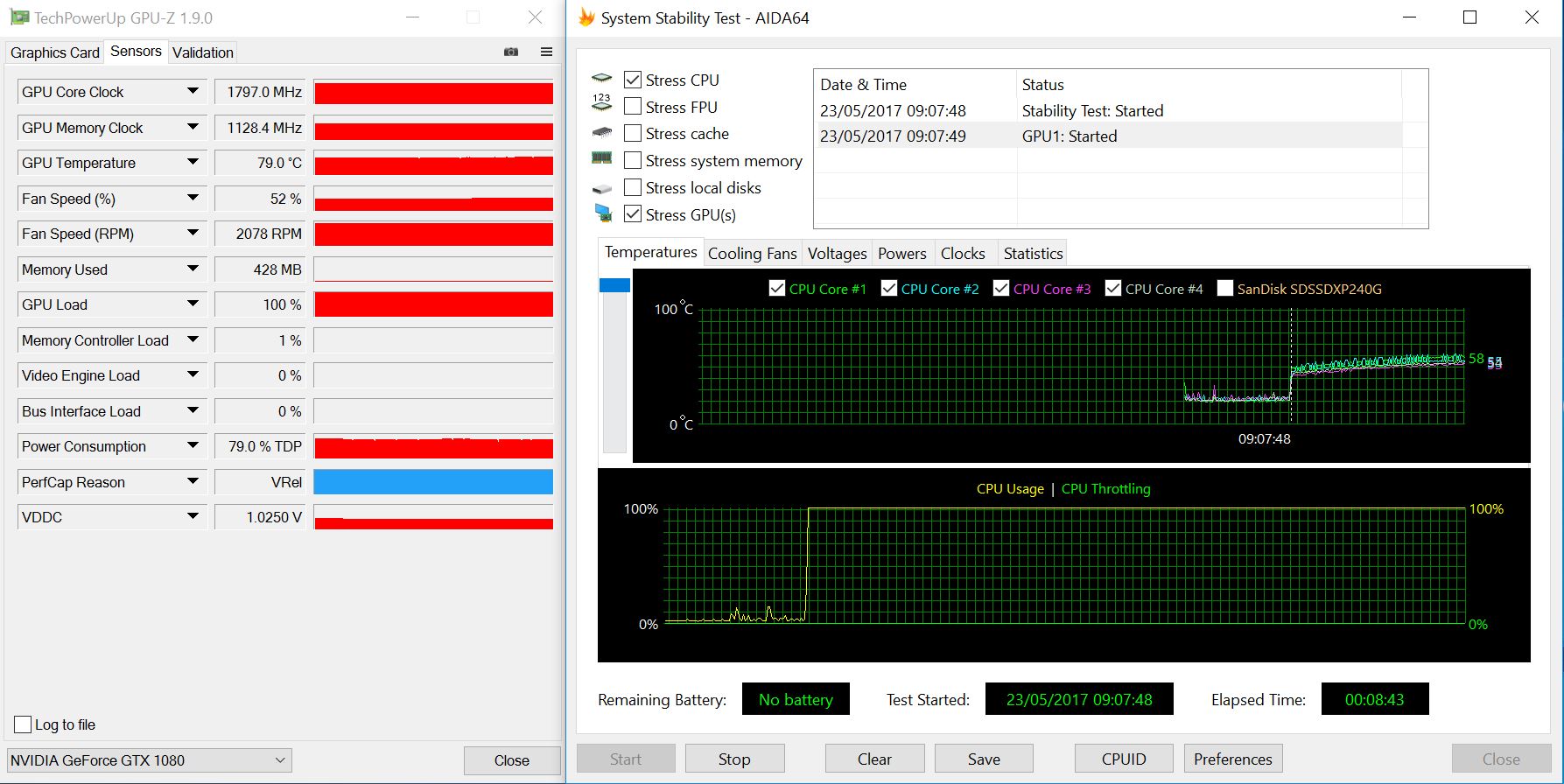Viewport: 1564px width, 784px height.
Task: Click the 123 FPU icon beside Stress FPU
Action: [x=601, y=103]
